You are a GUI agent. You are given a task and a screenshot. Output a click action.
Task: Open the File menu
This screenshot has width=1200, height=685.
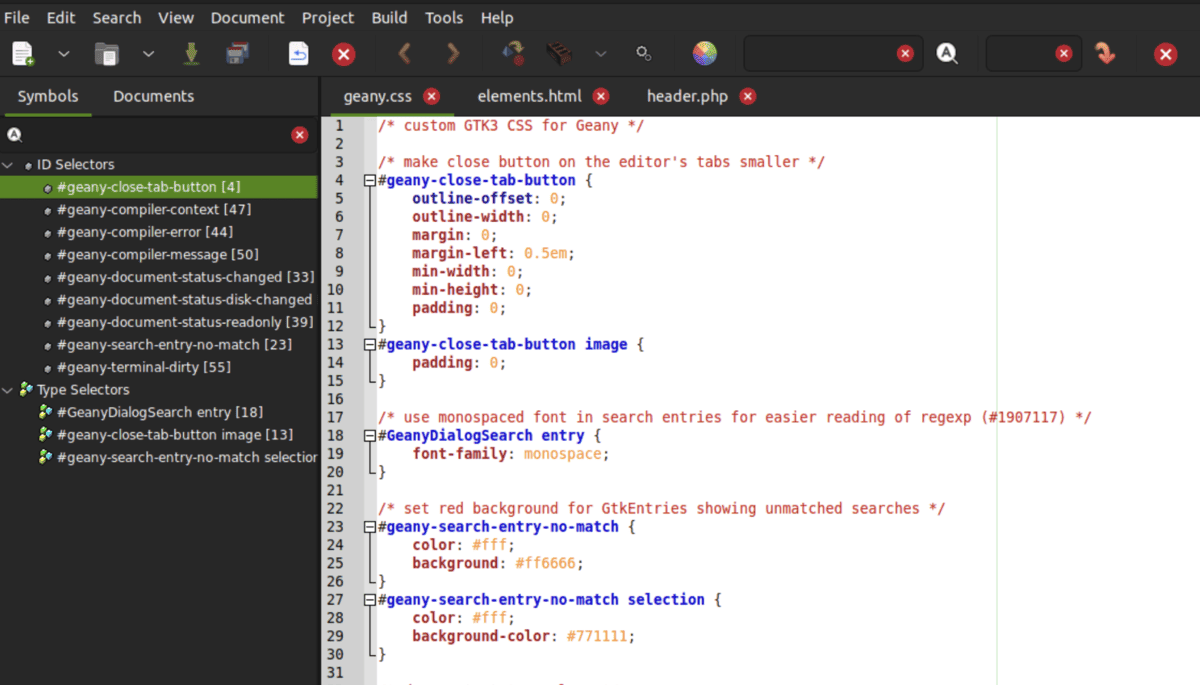[x=17, y=17]
